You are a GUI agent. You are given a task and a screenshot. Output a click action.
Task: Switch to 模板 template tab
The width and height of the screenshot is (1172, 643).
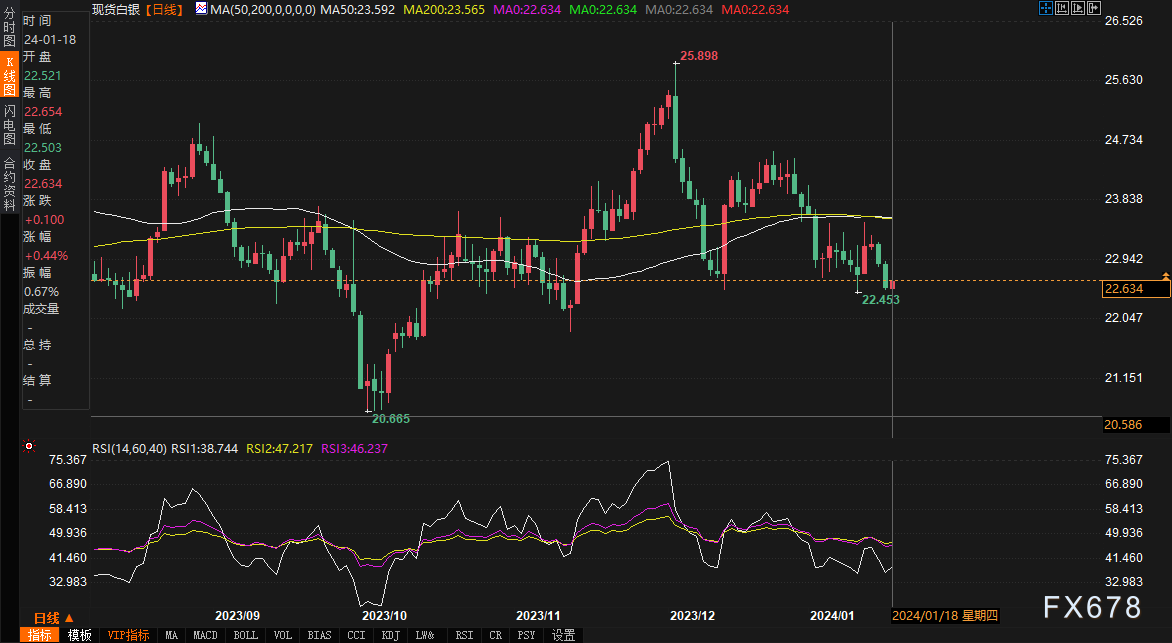pyautogui.click(x=79, y=635)
